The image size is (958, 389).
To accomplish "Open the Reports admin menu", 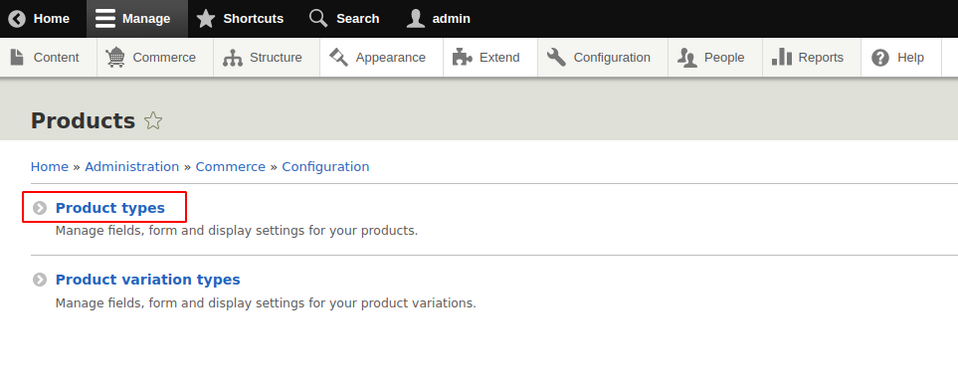I will (811, 57).
